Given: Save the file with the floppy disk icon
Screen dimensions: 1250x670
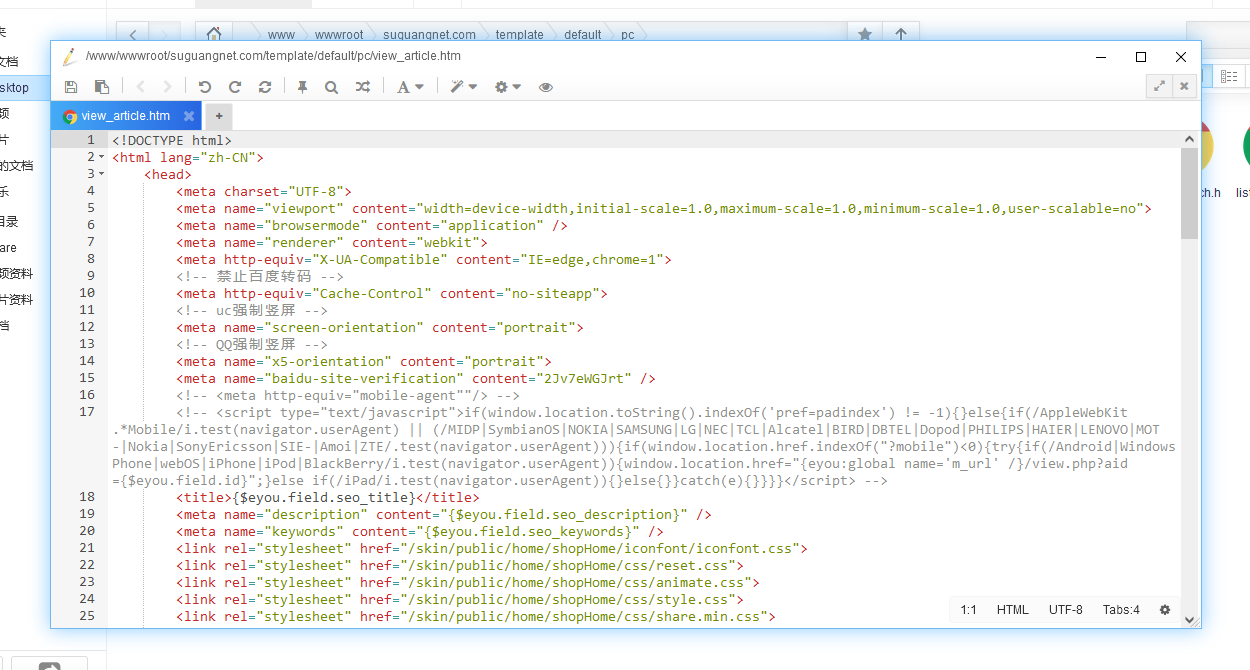Looking at the screenshot, I should [71, 87].
